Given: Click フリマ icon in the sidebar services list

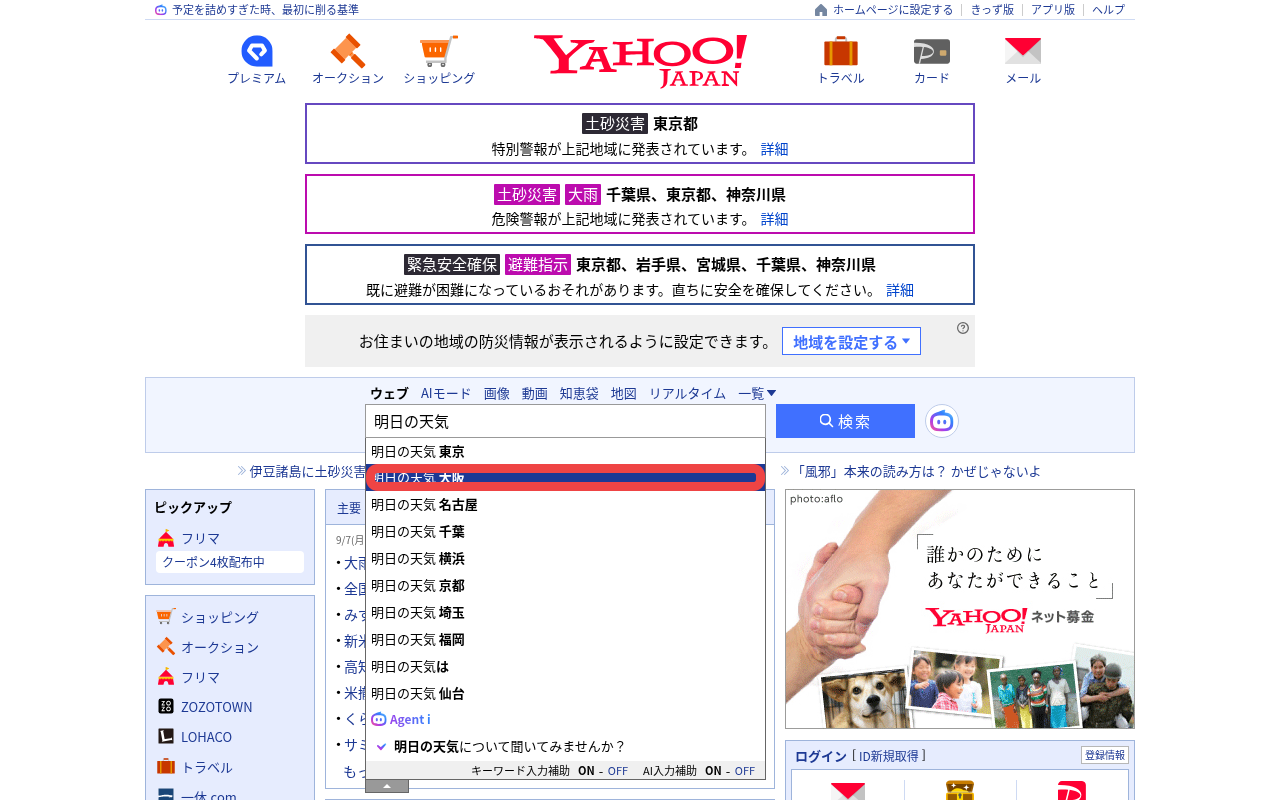Looking at the screenshot, I should (x=166, y=676).
